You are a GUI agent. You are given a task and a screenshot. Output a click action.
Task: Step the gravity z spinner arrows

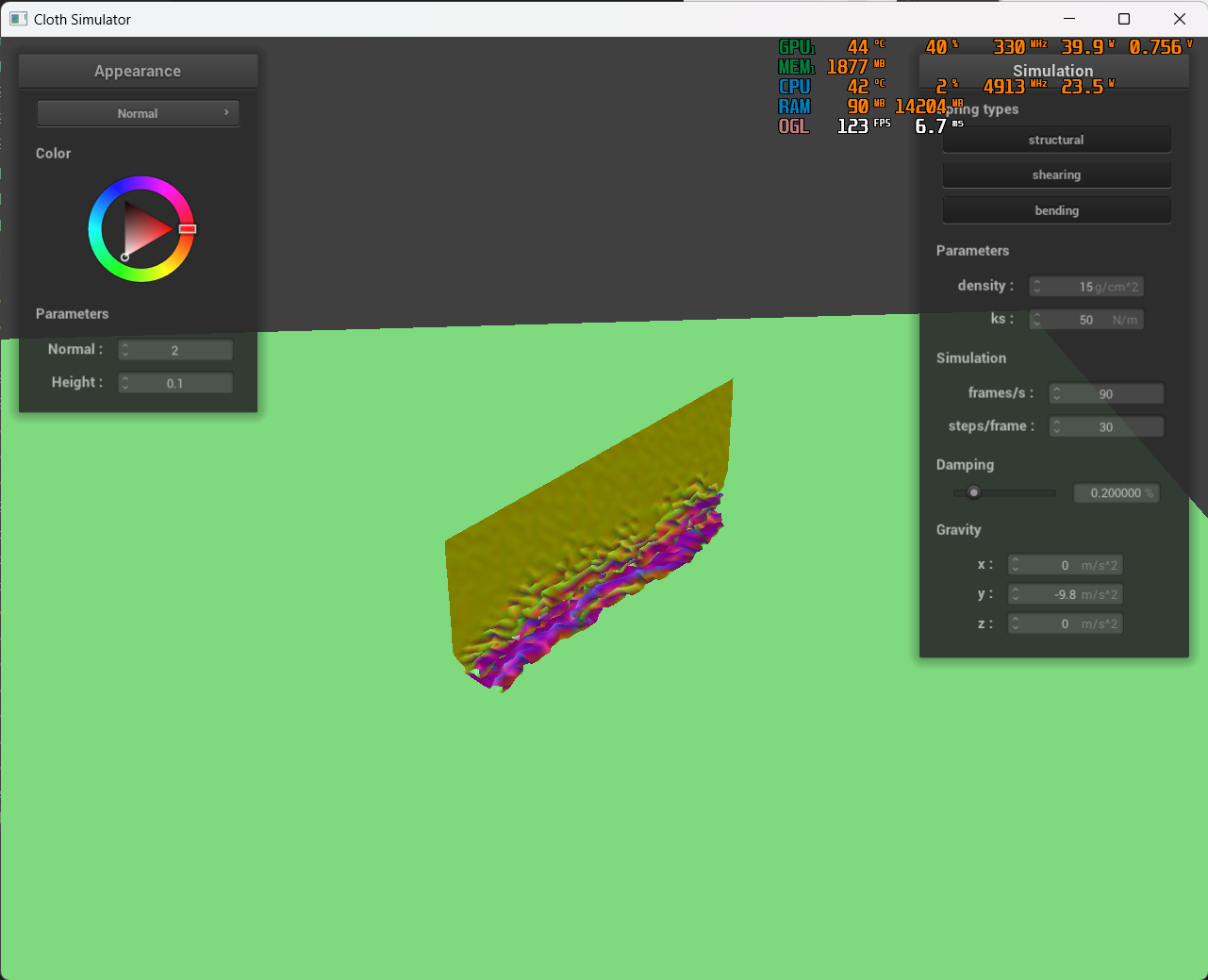click(1015, 623)
